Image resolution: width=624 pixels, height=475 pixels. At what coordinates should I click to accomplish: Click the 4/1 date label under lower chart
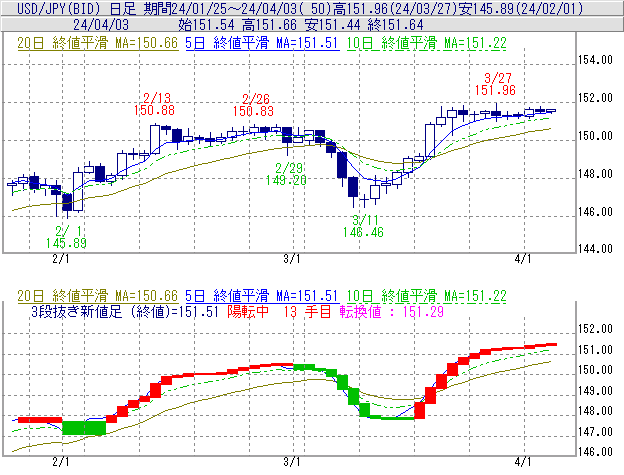tap(523, 462)
